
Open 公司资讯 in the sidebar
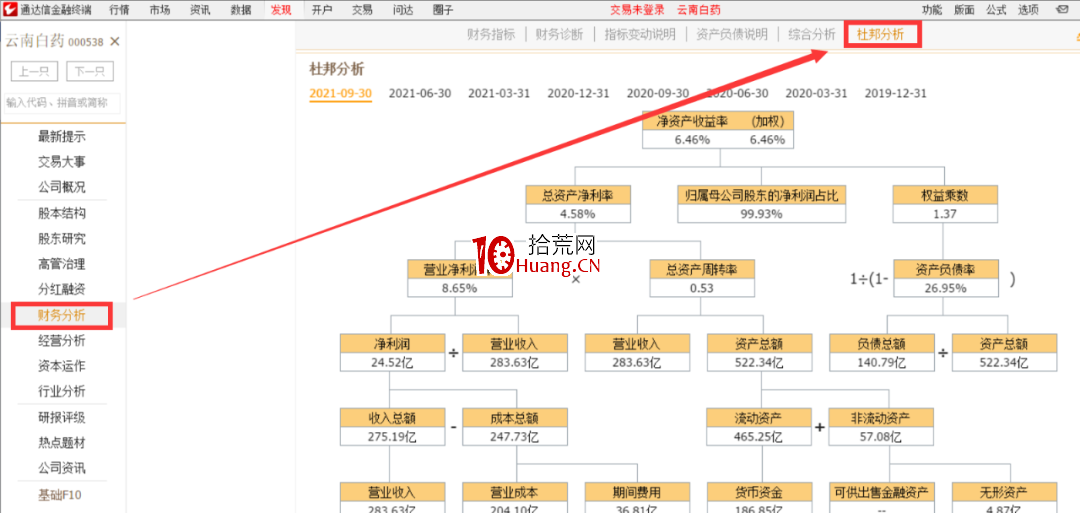click(x=62, y=468)
